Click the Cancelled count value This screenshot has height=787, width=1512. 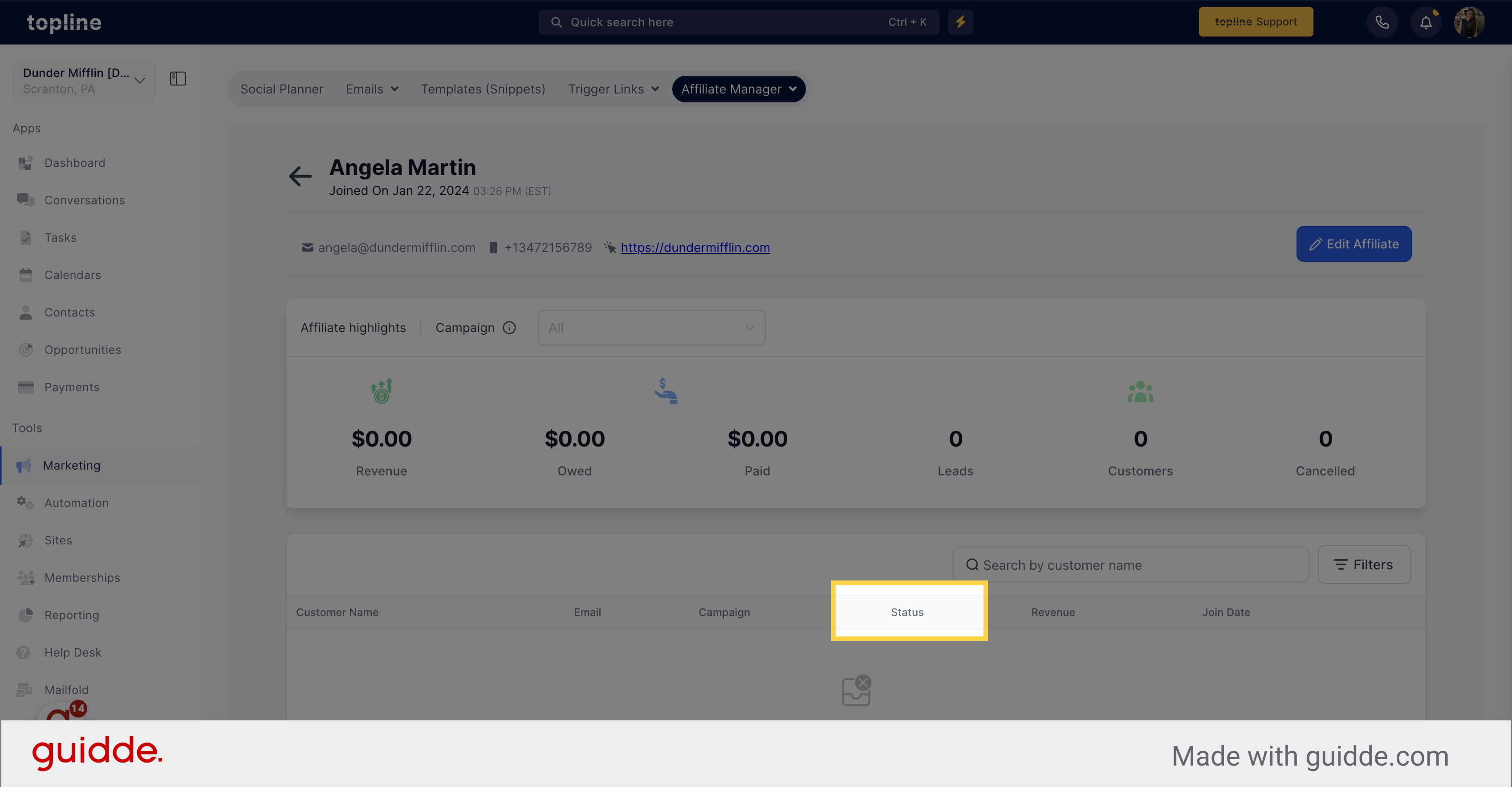coord(1325,439)
